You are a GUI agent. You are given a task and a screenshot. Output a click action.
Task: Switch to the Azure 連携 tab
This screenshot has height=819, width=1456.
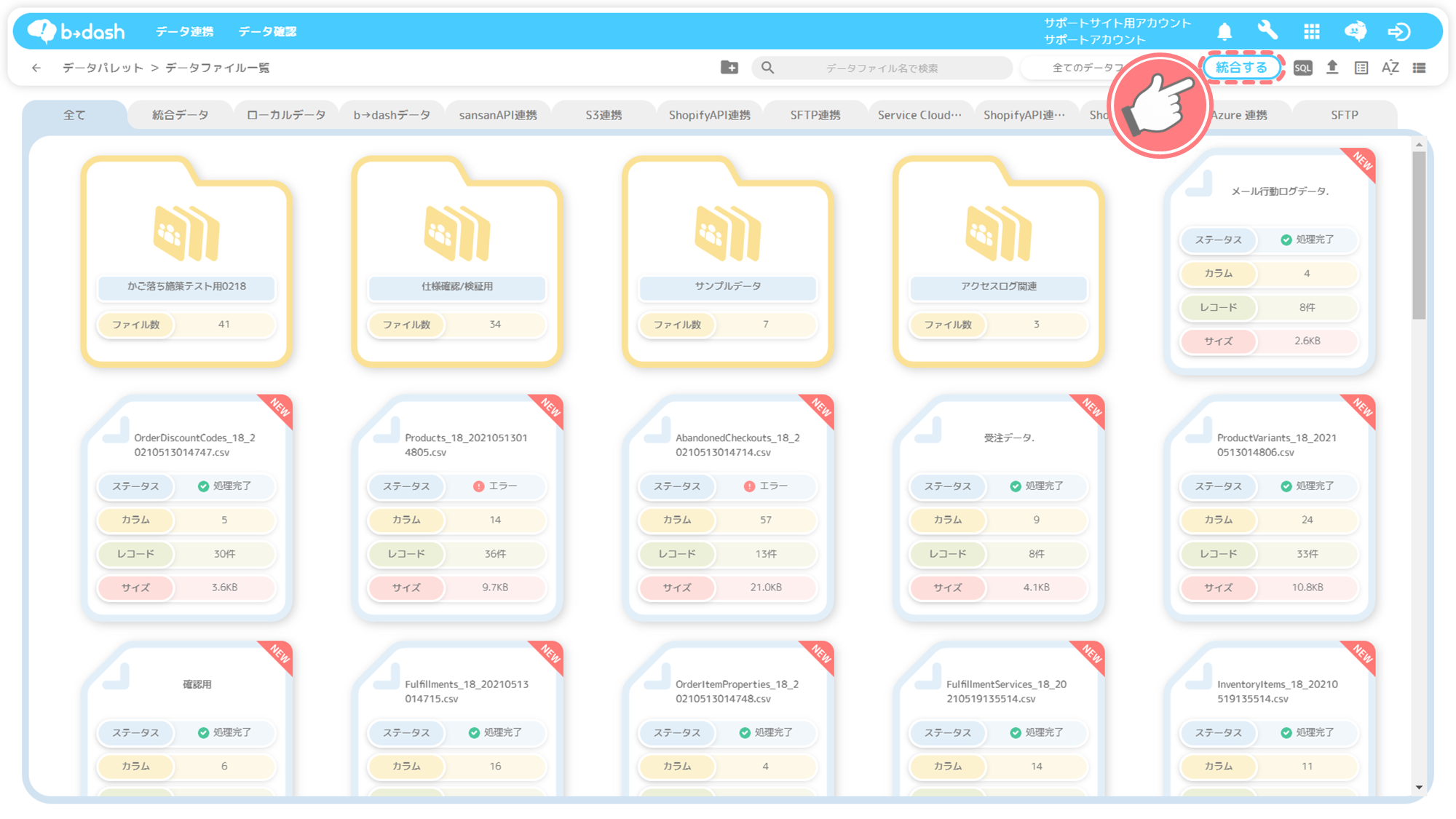[1239, 115]
